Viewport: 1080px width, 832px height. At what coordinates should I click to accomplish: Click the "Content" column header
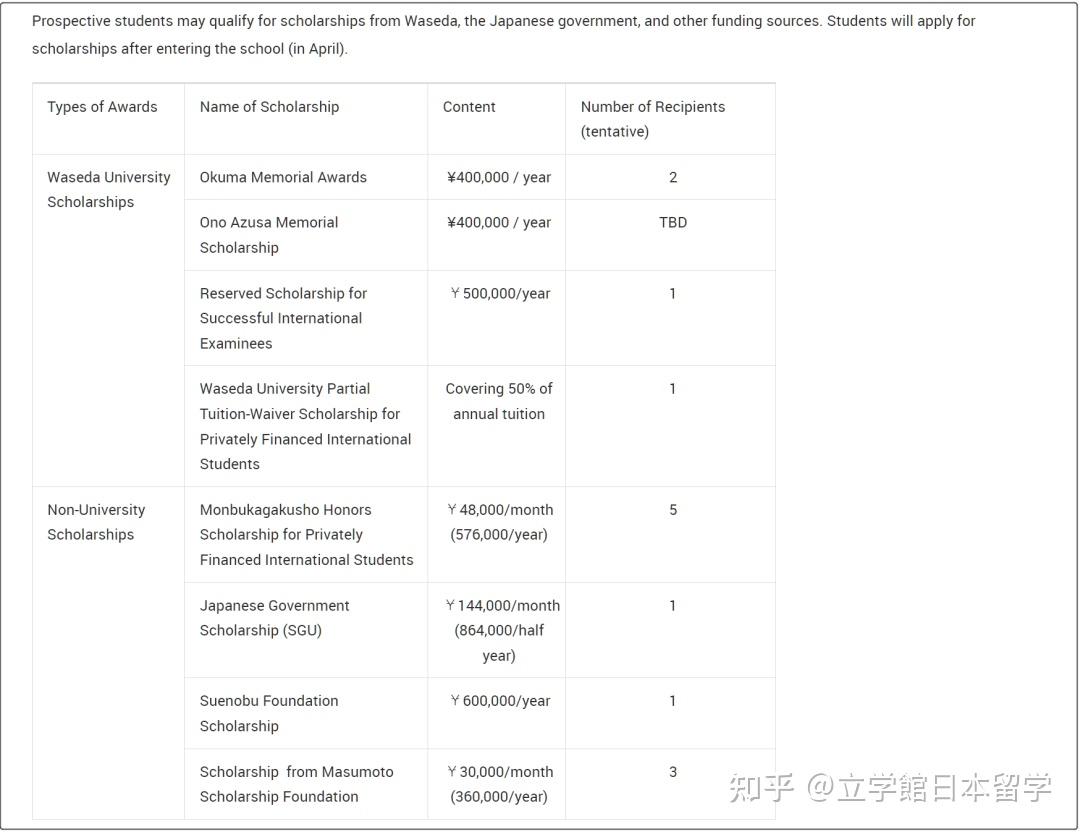(x=469, y=106)
